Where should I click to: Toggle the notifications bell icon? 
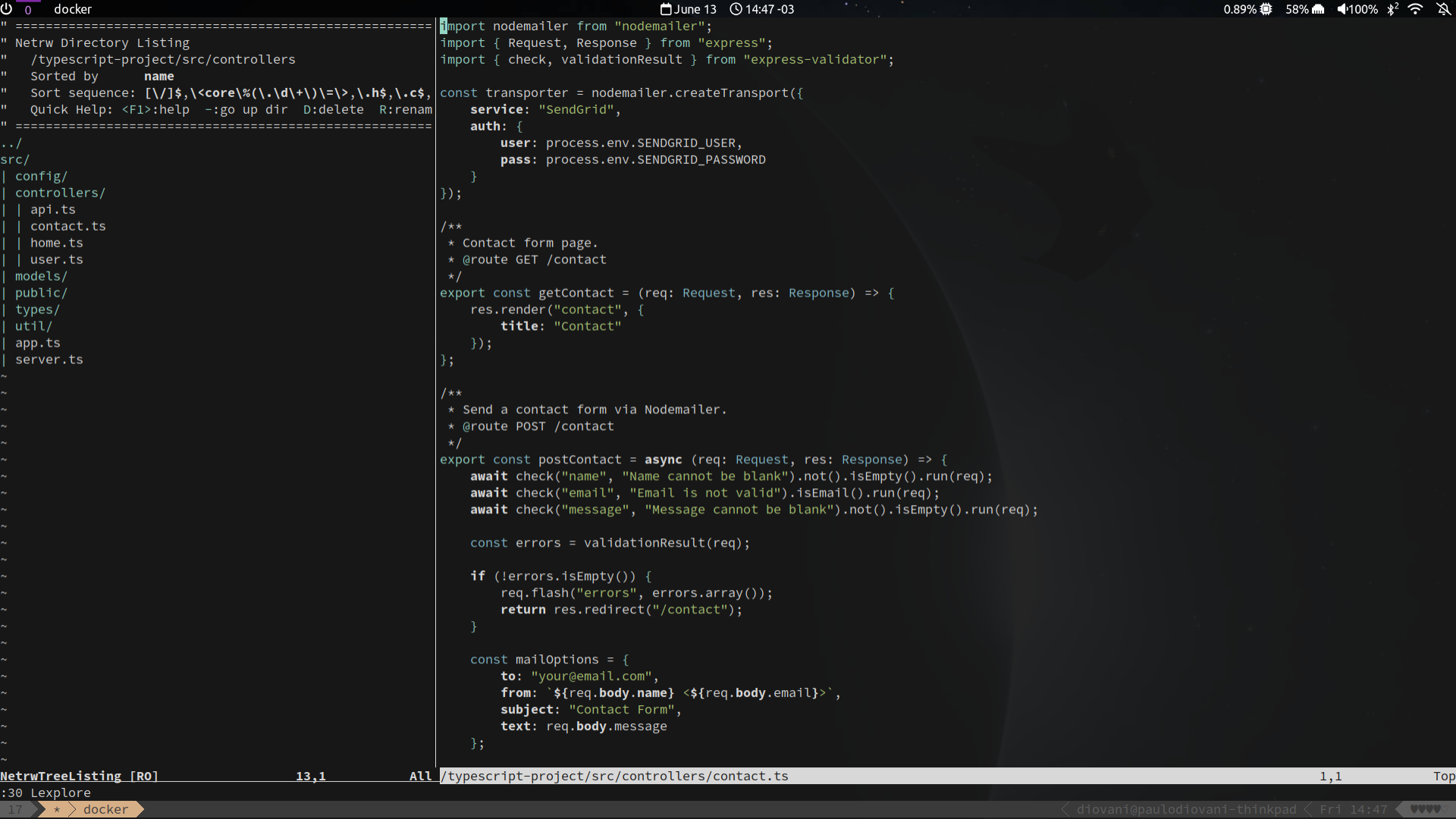coord(1443,9)
